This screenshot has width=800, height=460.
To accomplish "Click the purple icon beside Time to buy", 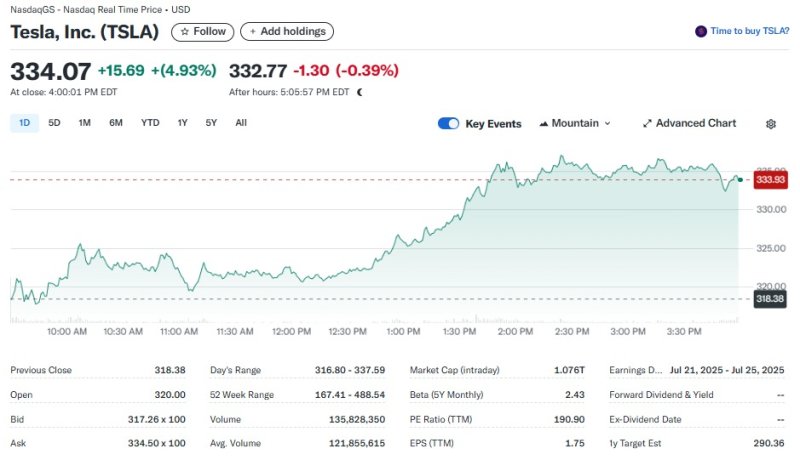I will coord(700,32).
